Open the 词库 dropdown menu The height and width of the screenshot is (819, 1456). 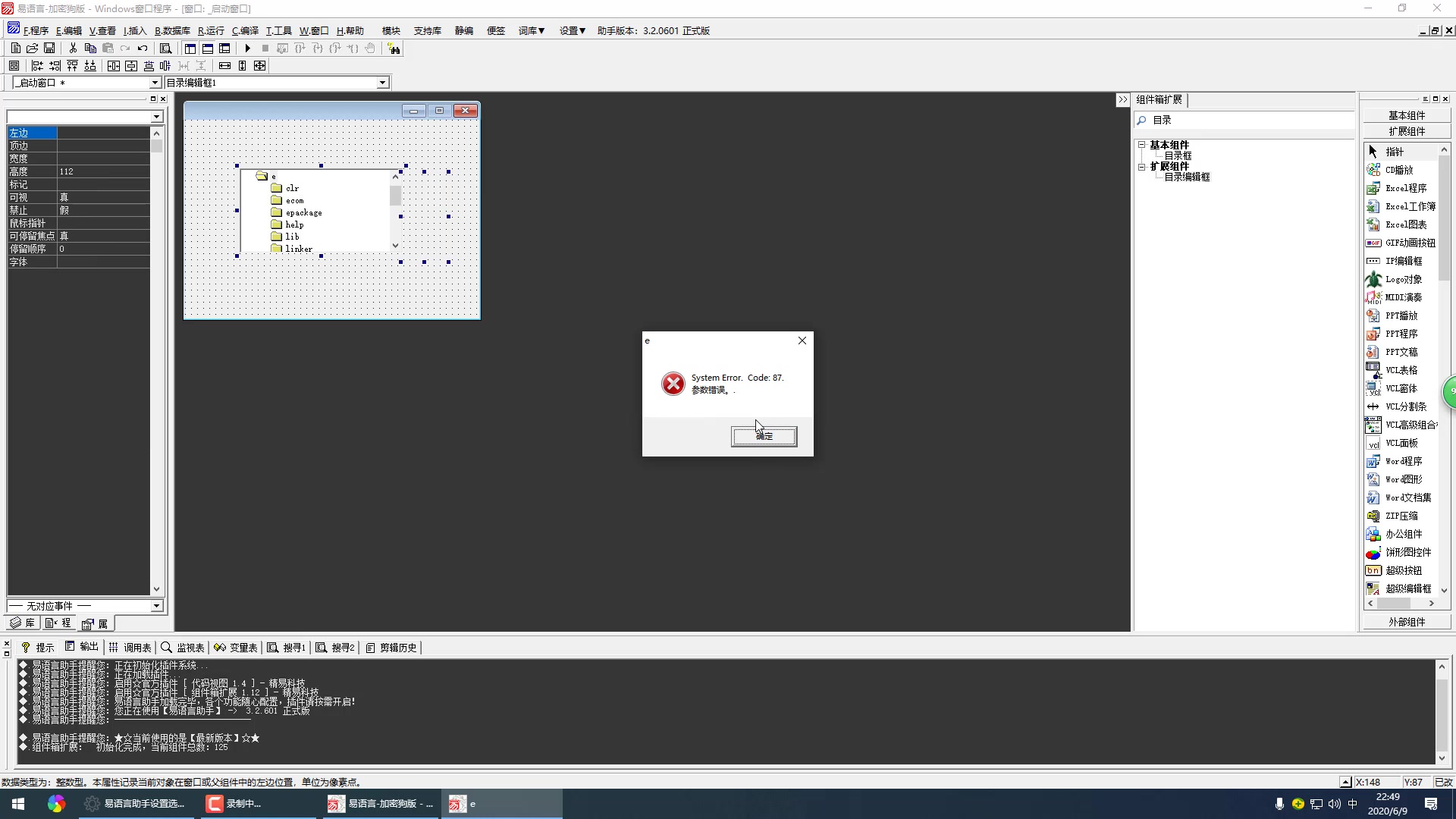click(531, 31)
